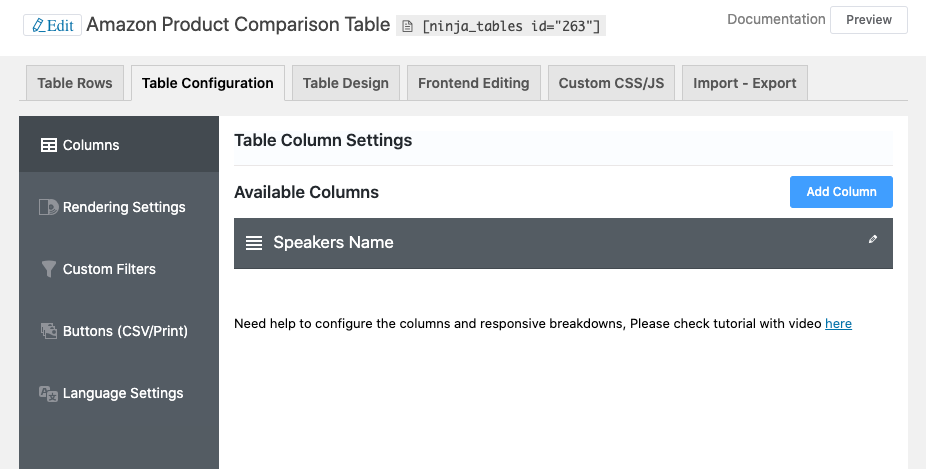Go to the Frontend Editing tab
Screen dimensions: 926x469
[473, 83]
